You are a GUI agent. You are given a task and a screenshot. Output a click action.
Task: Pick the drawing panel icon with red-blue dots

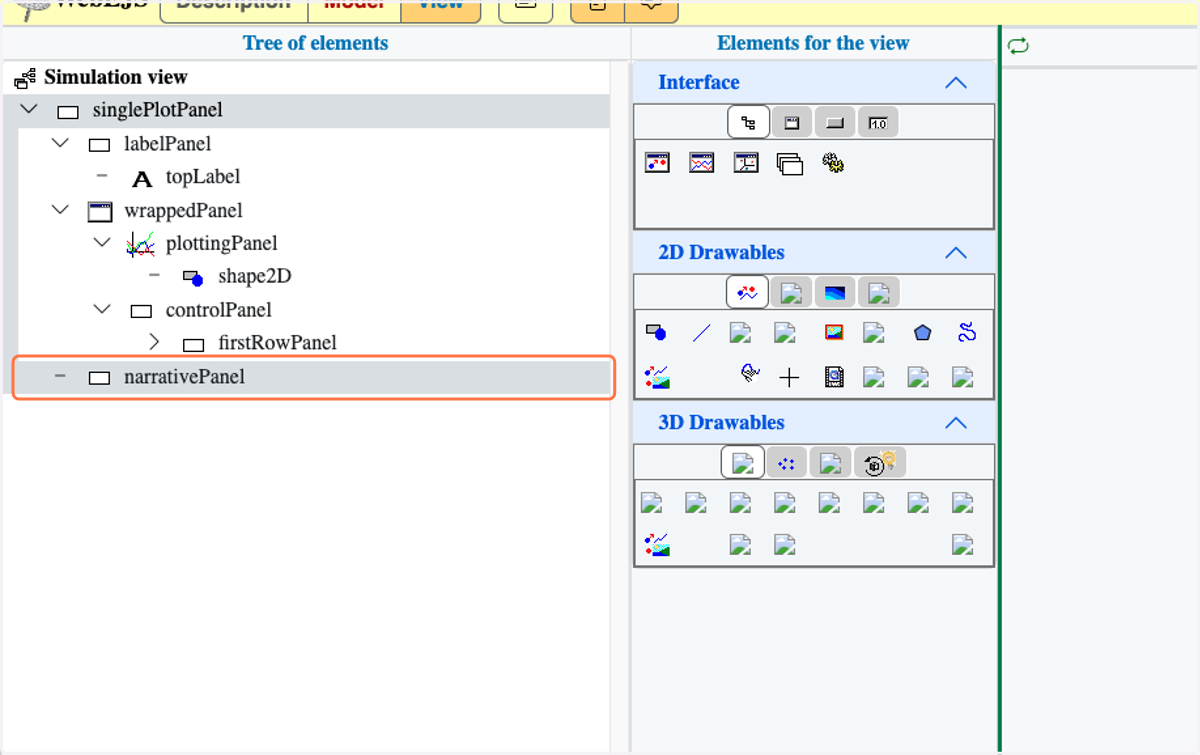(x=657, y=163)
